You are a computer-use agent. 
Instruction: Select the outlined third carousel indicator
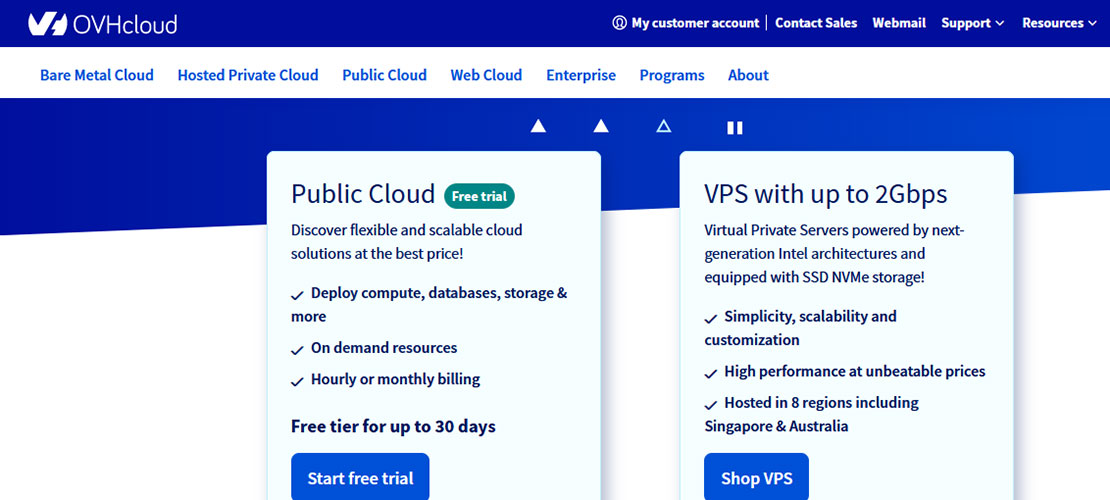click(x=663, y=126)
